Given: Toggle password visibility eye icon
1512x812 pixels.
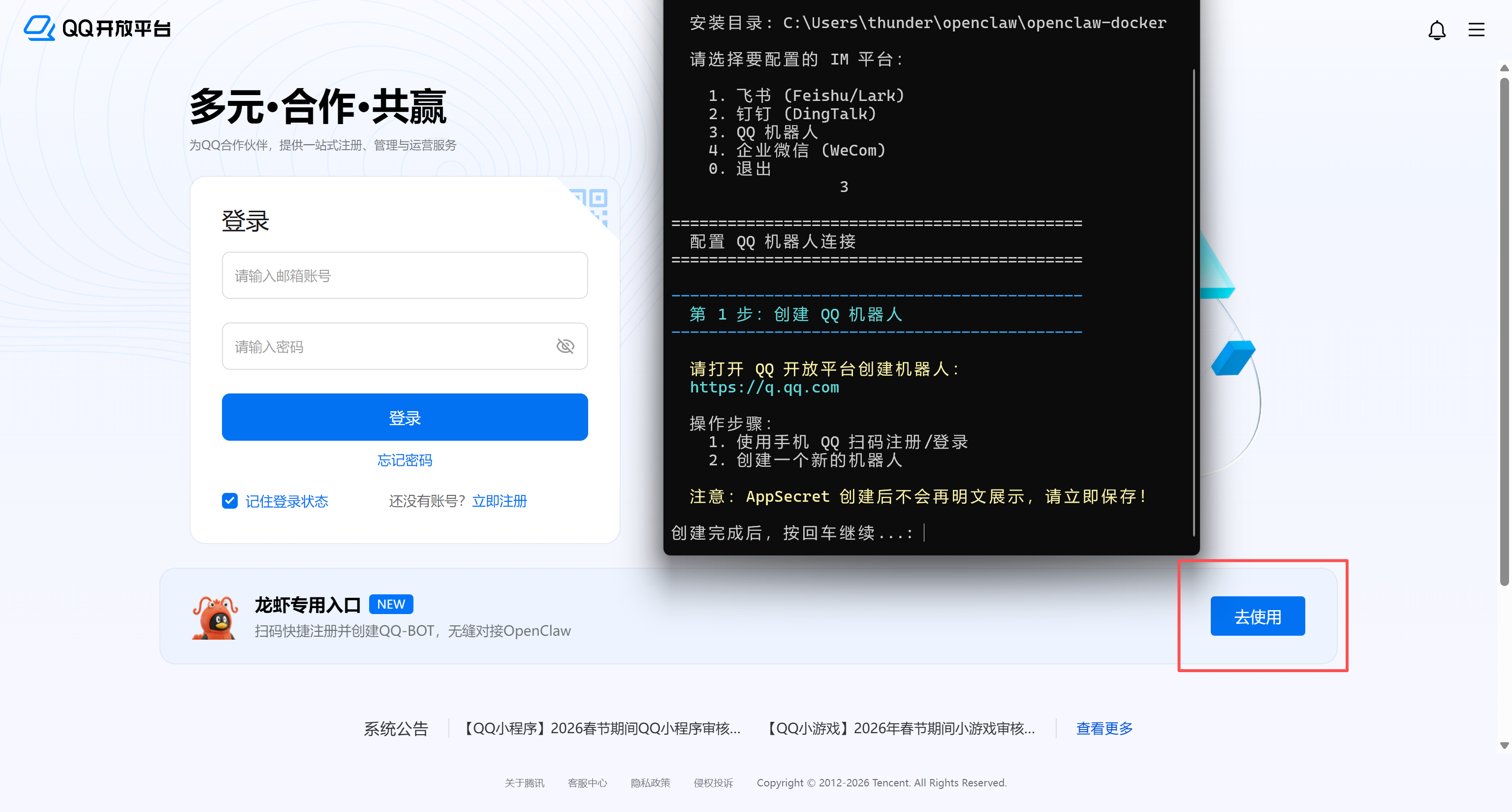Looking at the screenshot, I should (x=565, y=346).
